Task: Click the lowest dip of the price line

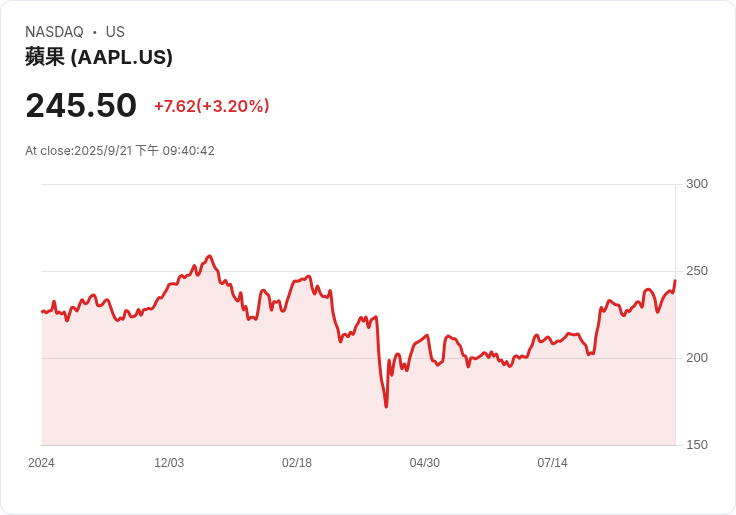Action: [x=386, y=406]
